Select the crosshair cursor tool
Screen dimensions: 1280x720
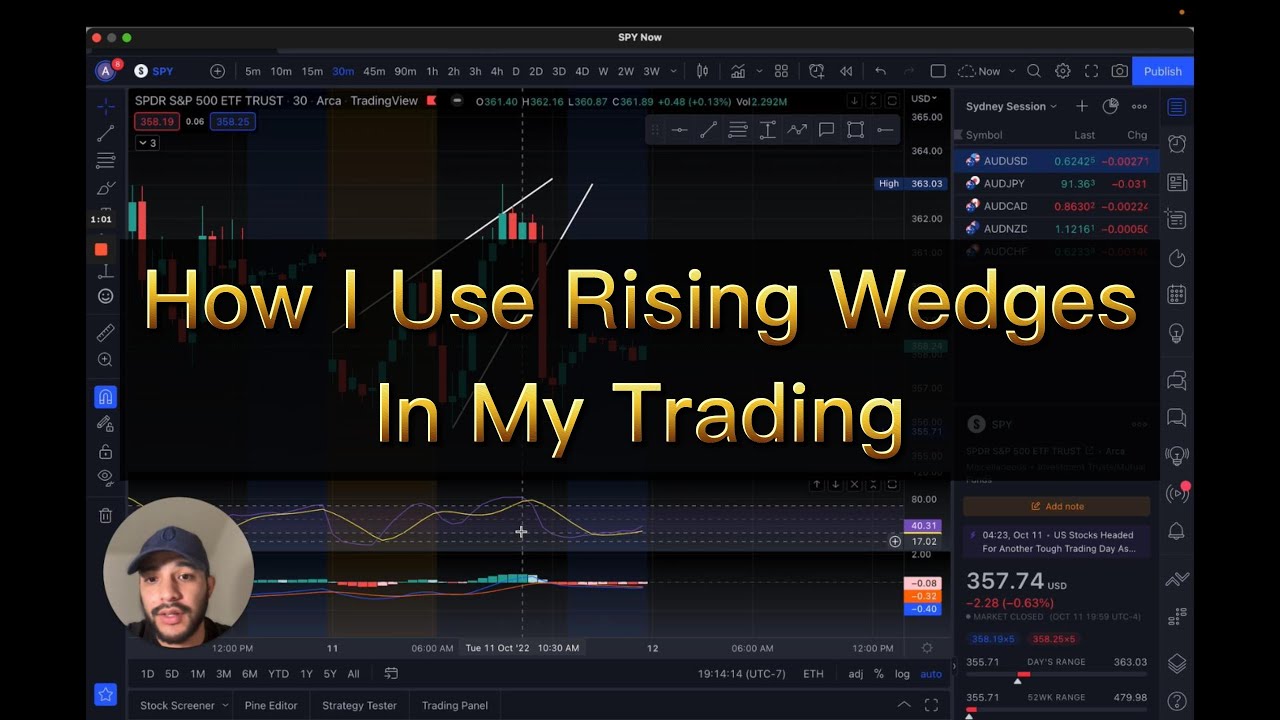coord(105,106)
